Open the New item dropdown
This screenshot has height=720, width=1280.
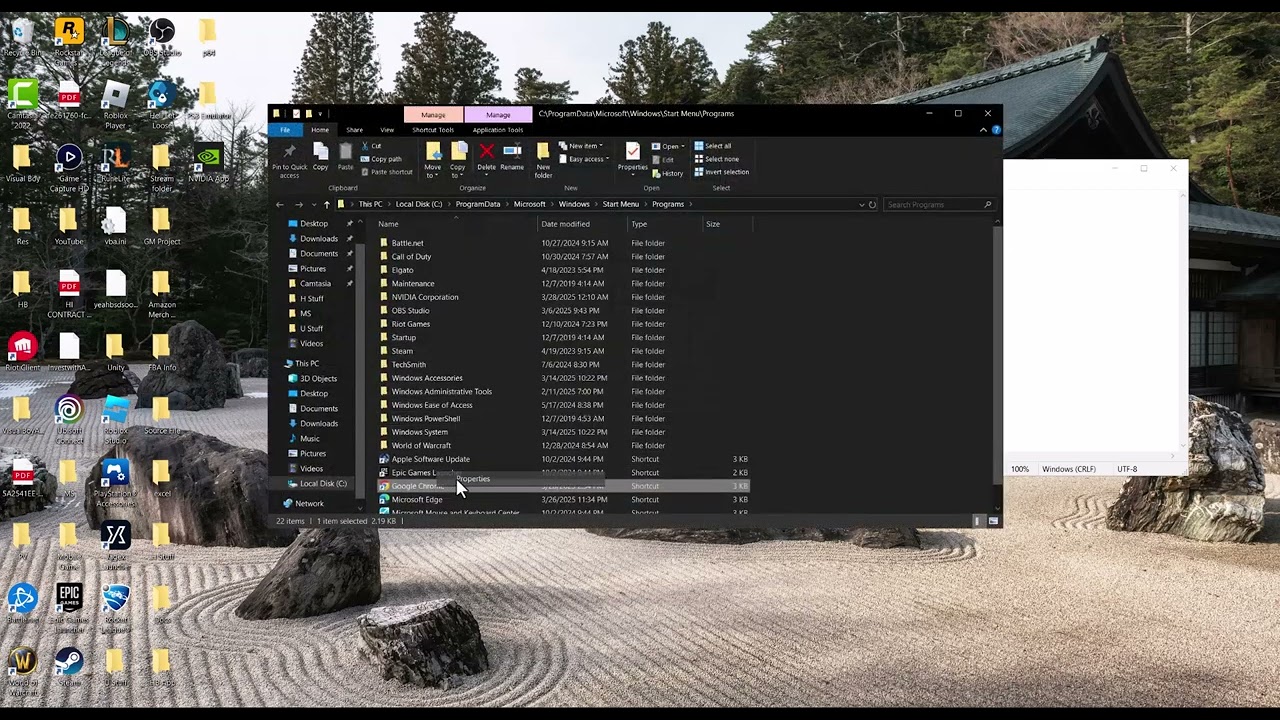[x=580, y=146]
